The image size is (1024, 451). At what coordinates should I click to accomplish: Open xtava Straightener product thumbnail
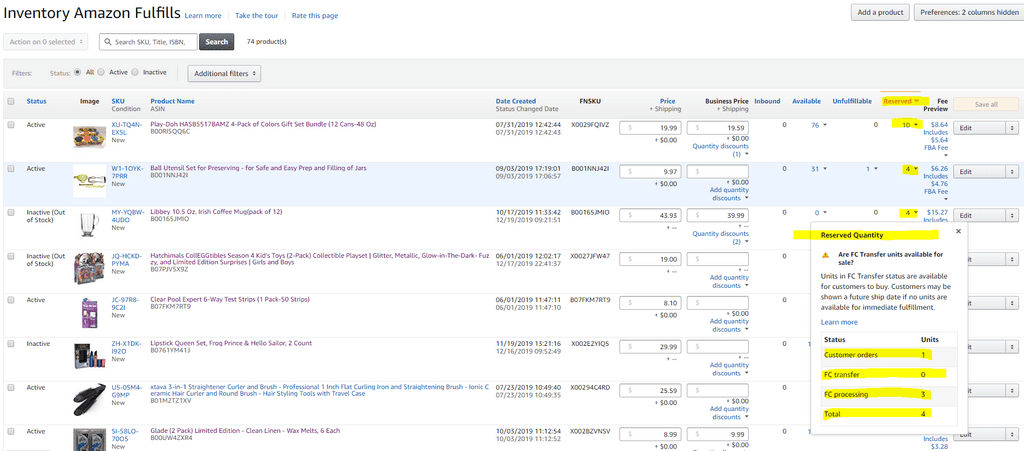(x=88, y=399)
